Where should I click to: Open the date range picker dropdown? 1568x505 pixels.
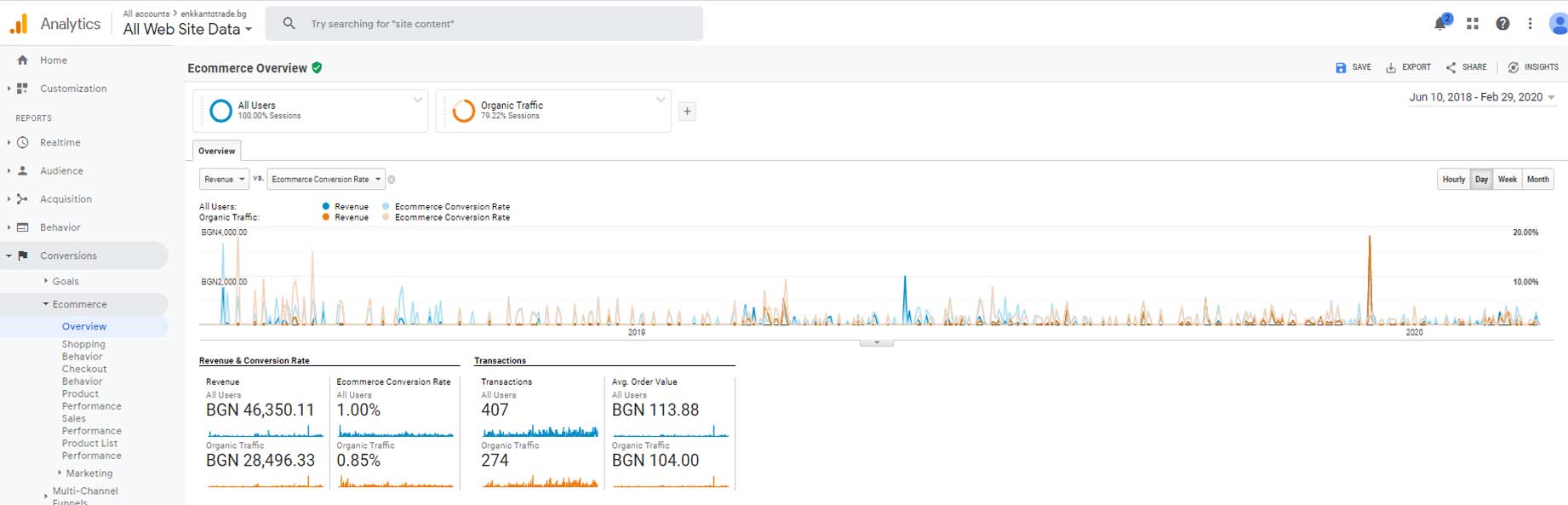1481,97
